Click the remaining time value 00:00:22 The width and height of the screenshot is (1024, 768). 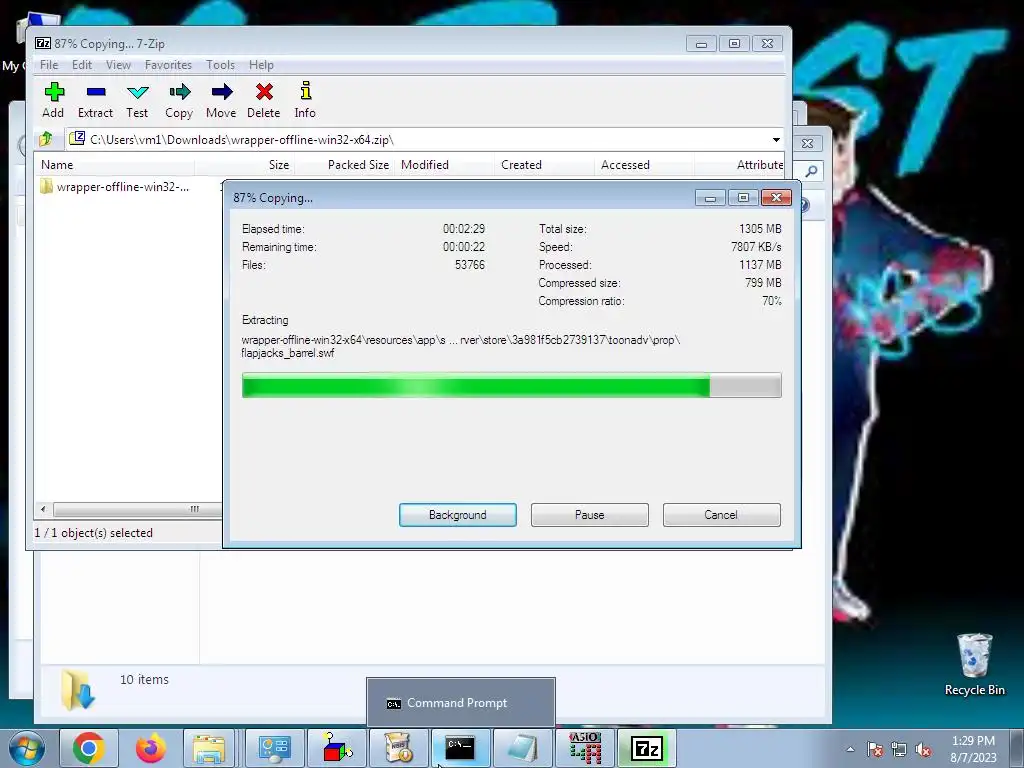[x=464, y=247]
